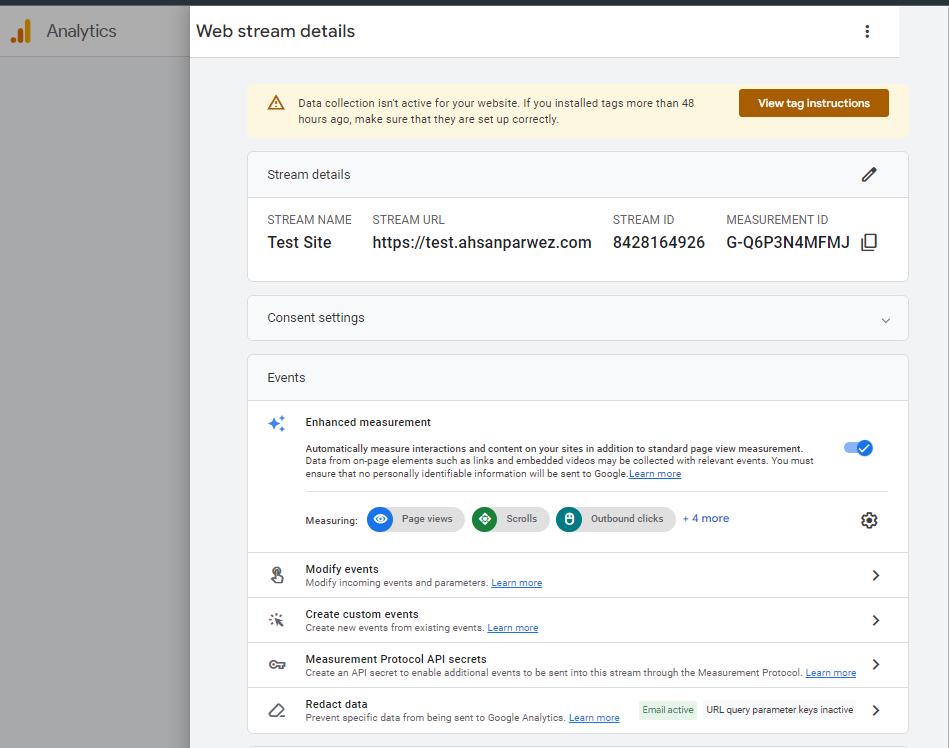The image size is (949, 748).
Task: Open the three-dot more options menu
Action: click(x=867, y=31)
